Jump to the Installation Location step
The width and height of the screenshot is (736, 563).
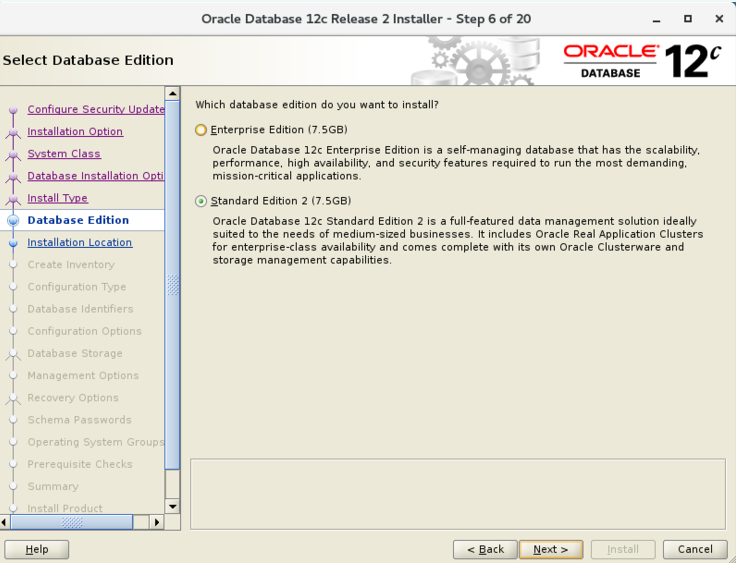pos(80,242)
